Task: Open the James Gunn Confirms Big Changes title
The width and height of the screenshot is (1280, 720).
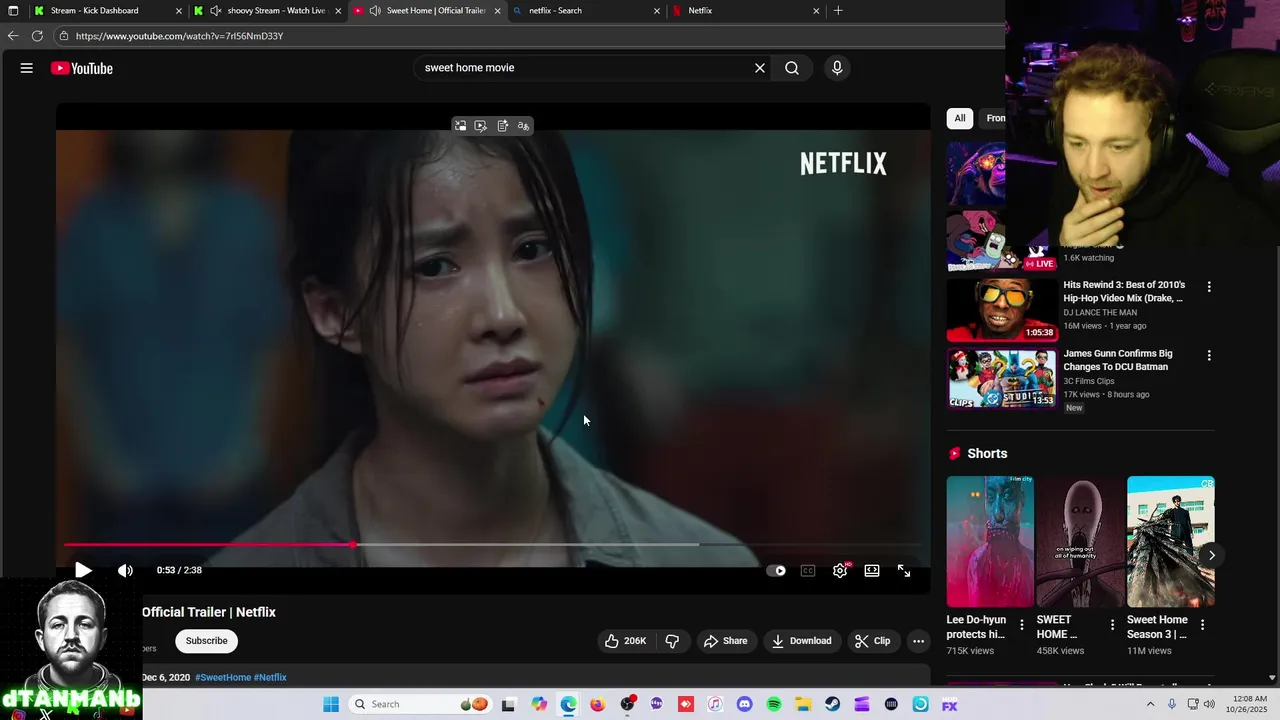Action: coord(1118,360)
